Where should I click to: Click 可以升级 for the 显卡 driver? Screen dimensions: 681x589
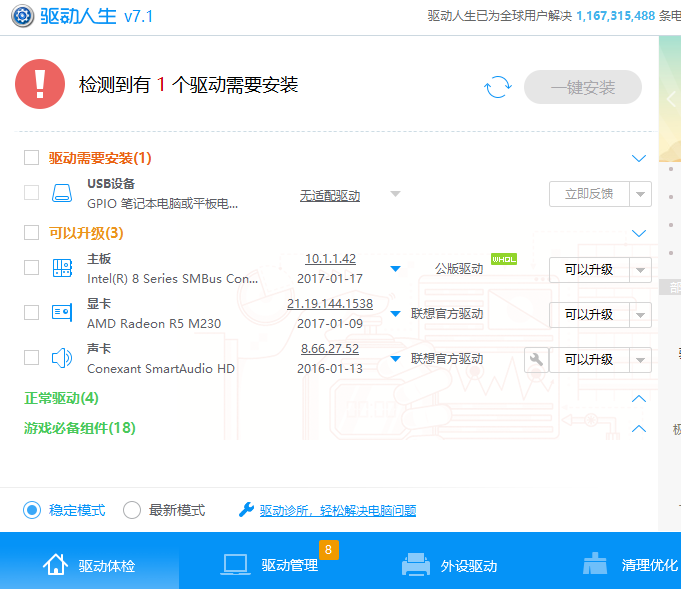point(589,315)
